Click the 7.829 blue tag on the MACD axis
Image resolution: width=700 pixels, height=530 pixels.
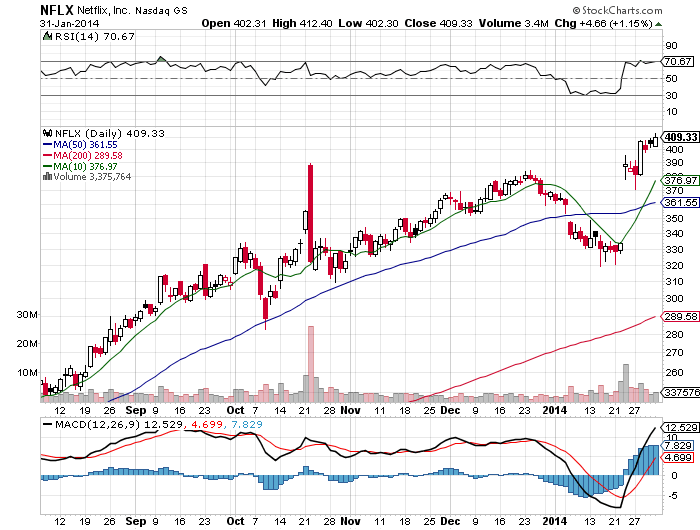tap(678, 446)
